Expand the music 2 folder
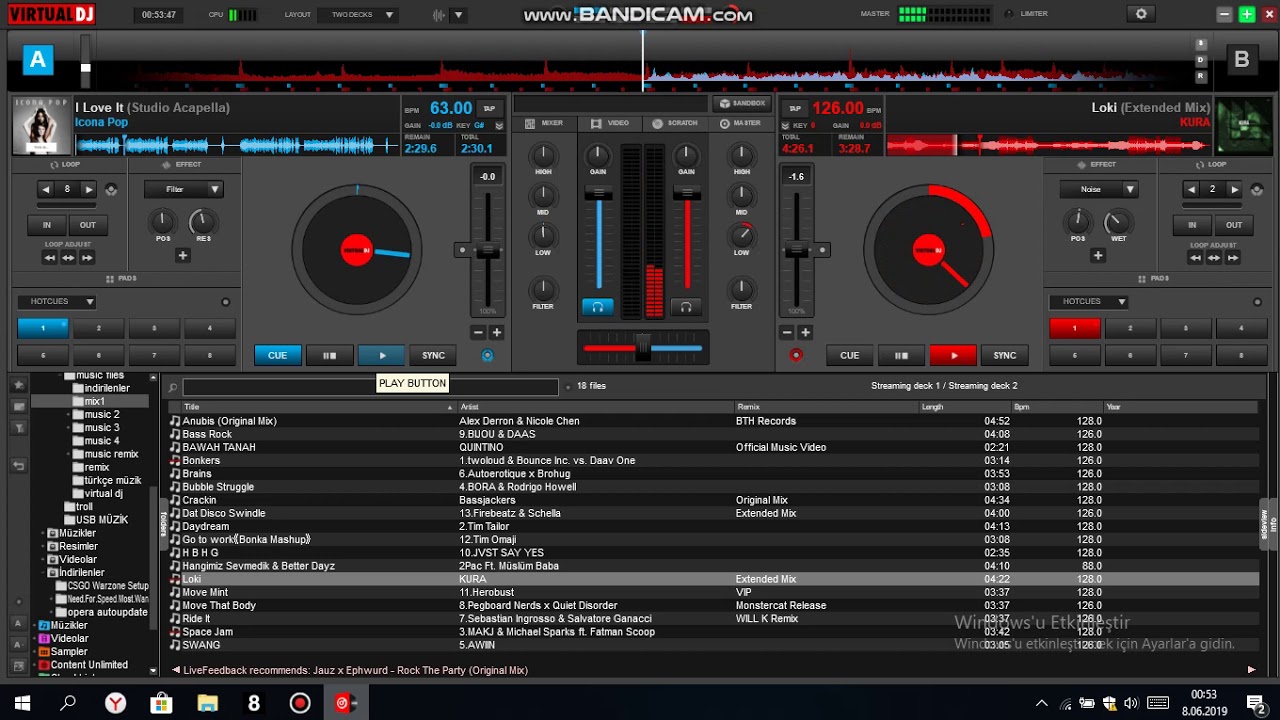The image size is (1280, 720). [x=69, y=415]
